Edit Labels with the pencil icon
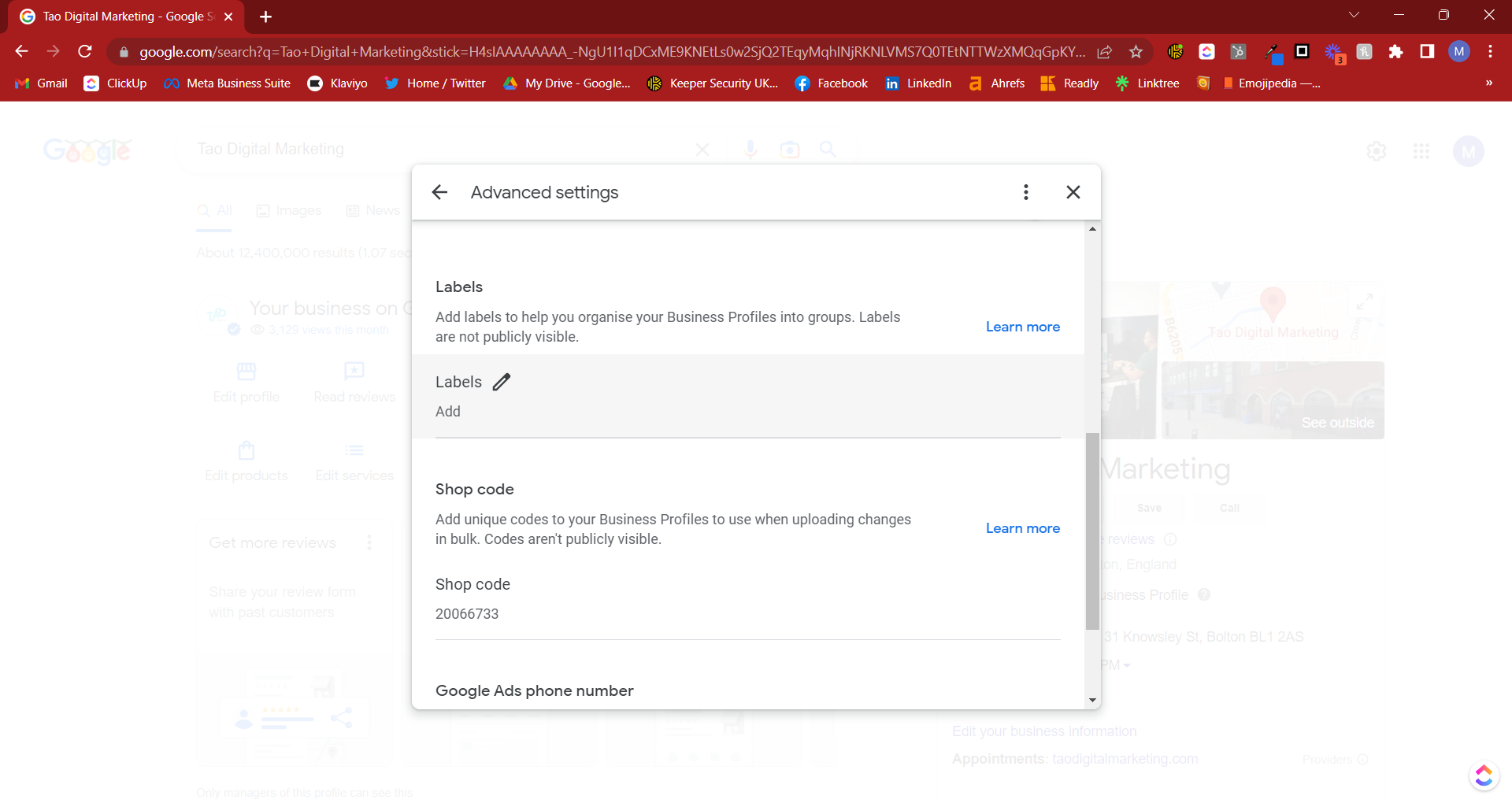The image size is (1512, 803). 502,382
